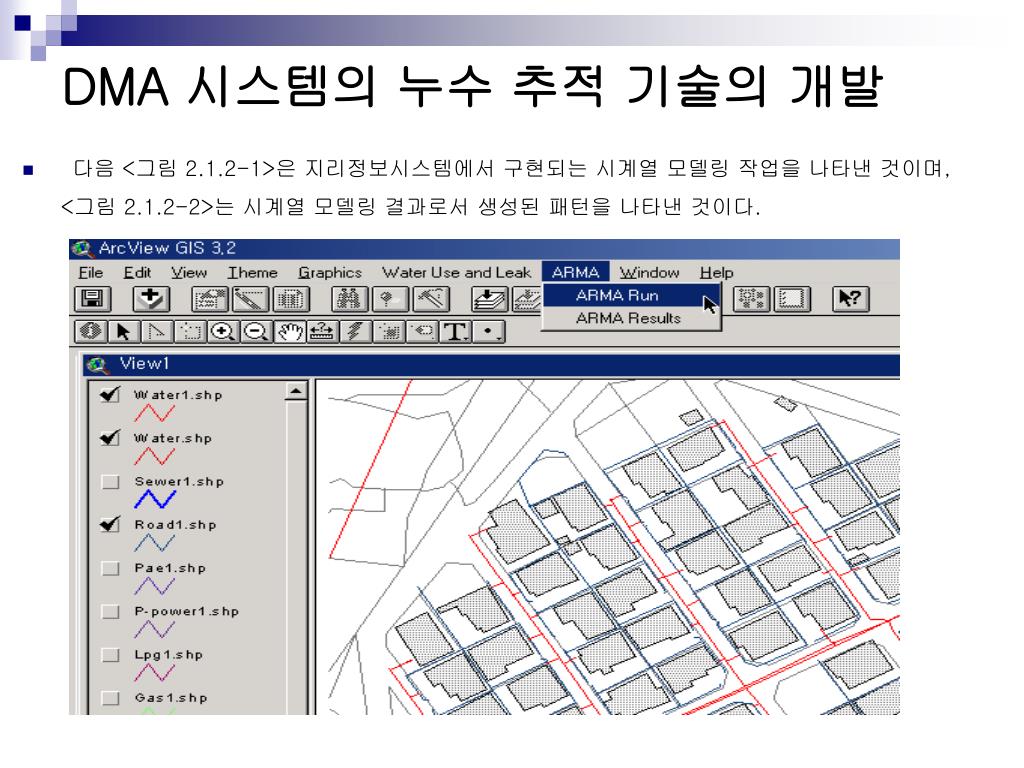Select the Hot Link lightning tool
Image resolution: width=1024 pixels, height=768 pixels.
coord(357,332)
